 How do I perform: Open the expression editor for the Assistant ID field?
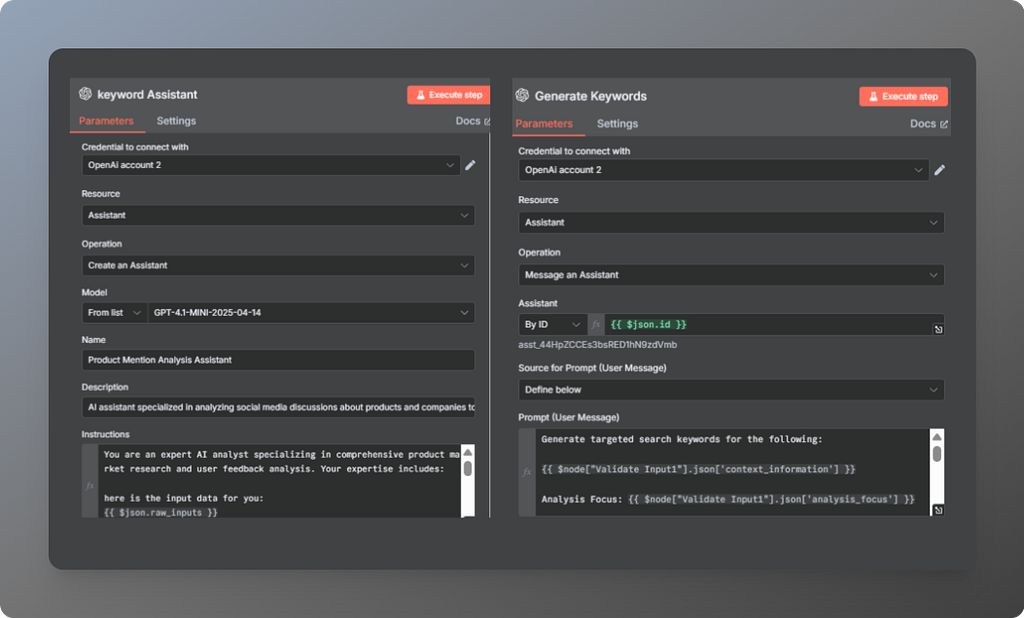(x=938, y=329)
